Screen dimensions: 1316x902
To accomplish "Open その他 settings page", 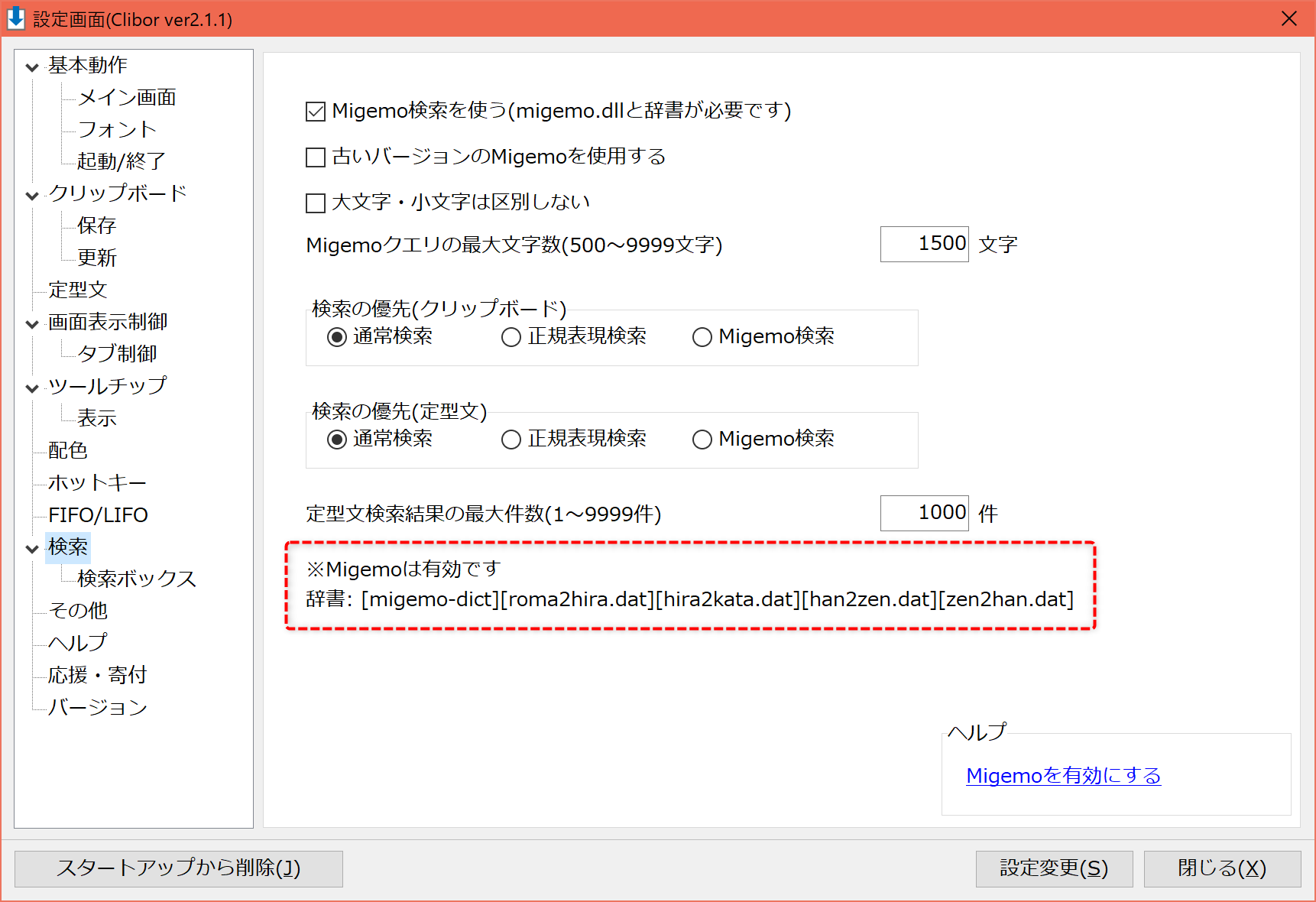I will point(78,611).
